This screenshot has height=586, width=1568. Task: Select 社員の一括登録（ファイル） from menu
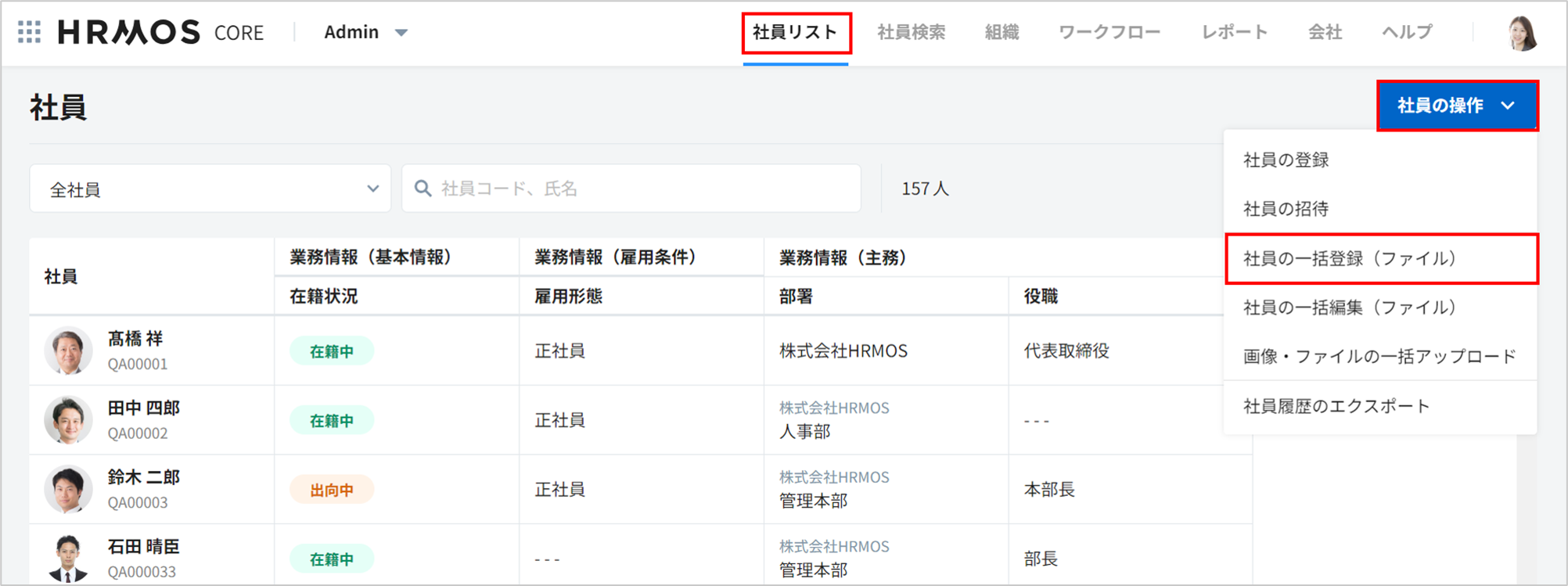tap(1350, 259)
